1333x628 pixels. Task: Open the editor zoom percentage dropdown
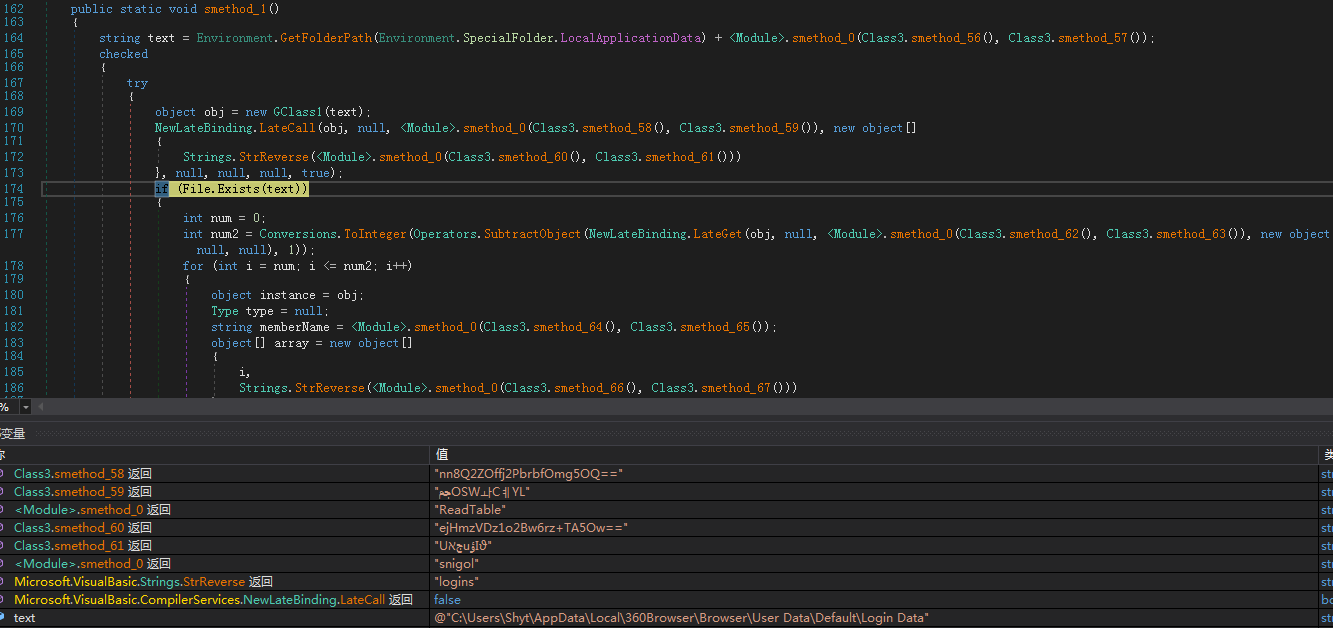click(25, 407)
